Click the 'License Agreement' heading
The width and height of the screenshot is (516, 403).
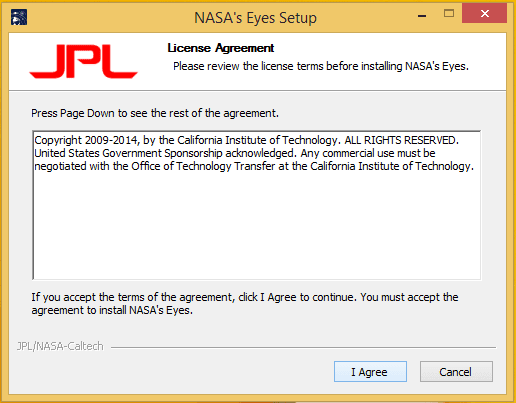[x=221, y=48]
